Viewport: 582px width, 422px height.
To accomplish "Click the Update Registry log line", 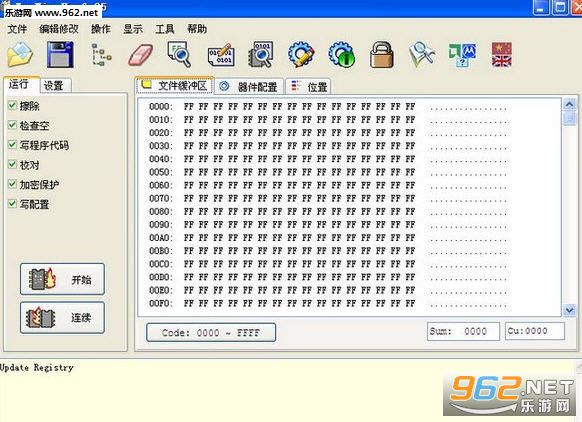I will (37, 368).
